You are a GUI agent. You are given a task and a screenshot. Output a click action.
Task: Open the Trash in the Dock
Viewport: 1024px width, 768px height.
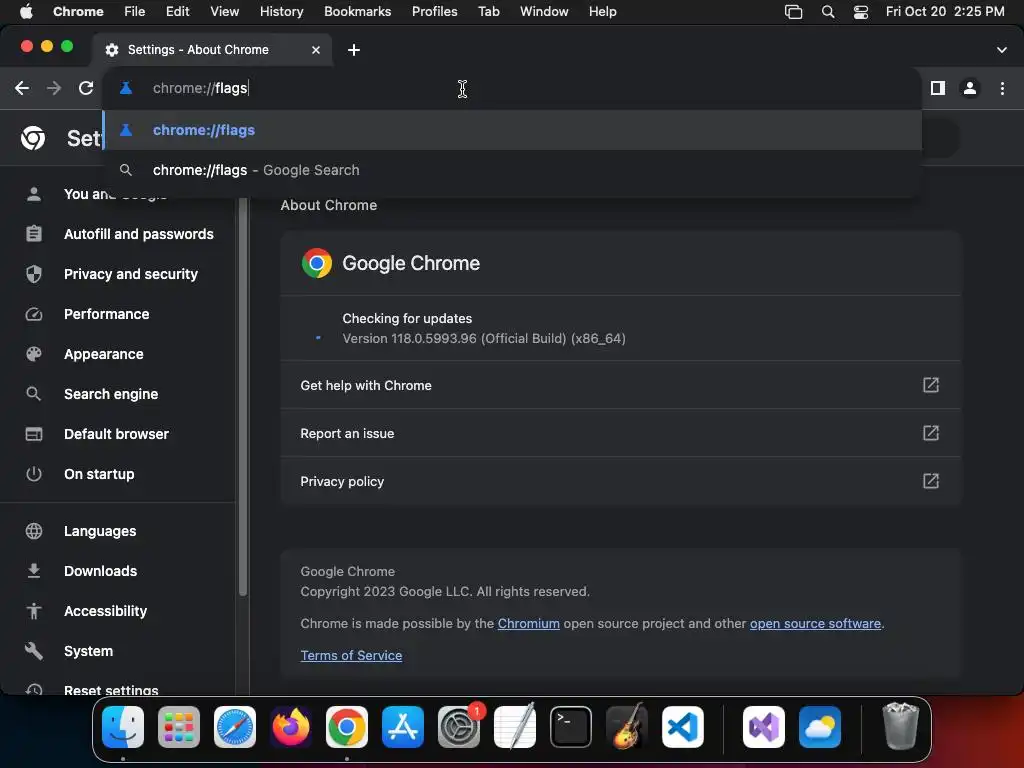(x=901, y=726)
